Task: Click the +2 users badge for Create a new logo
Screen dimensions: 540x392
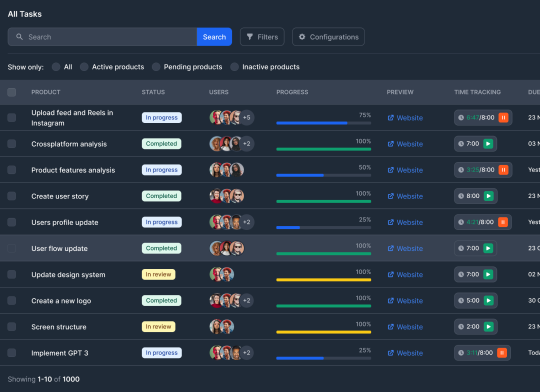Action: (x=247, y=301)
